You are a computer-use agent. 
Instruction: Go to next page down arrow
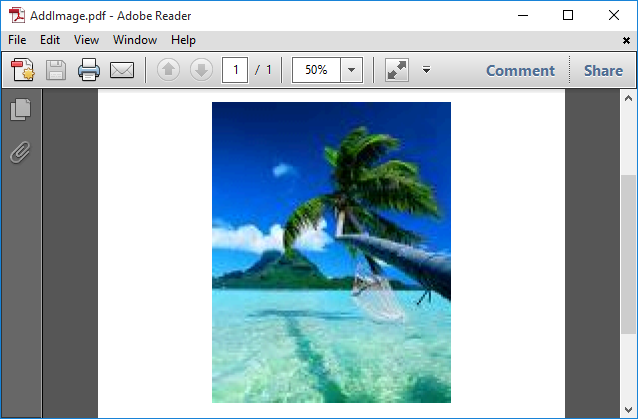pos(201,70)
